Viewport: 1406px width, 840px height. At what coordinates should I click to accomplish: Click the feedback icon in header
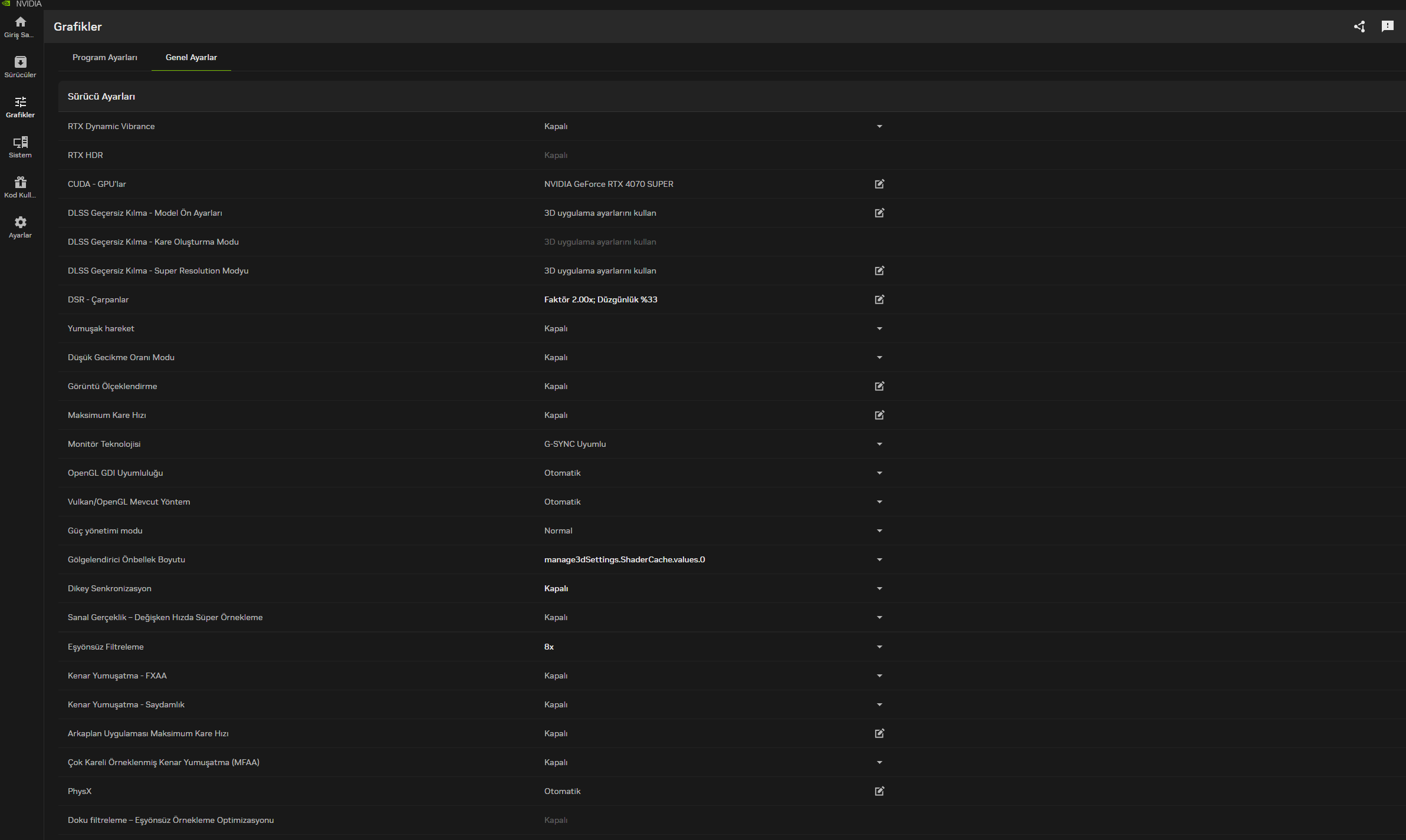[x=1388, y=27]
